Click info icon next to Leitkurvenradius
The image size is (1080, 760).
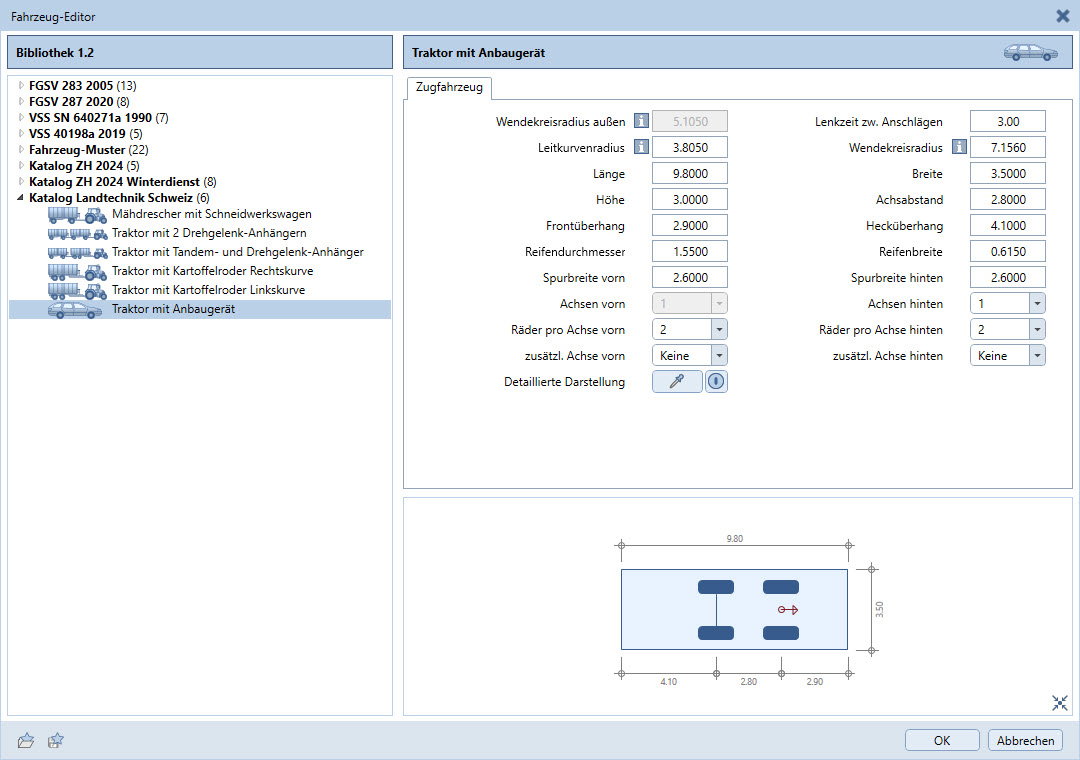tap(641, 147)
